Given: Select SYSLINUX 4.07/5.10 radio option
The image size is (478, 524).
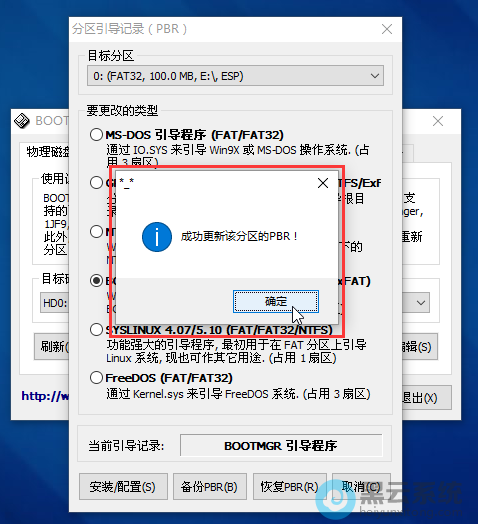Looking at the screenshot, I should coord(96,330).
